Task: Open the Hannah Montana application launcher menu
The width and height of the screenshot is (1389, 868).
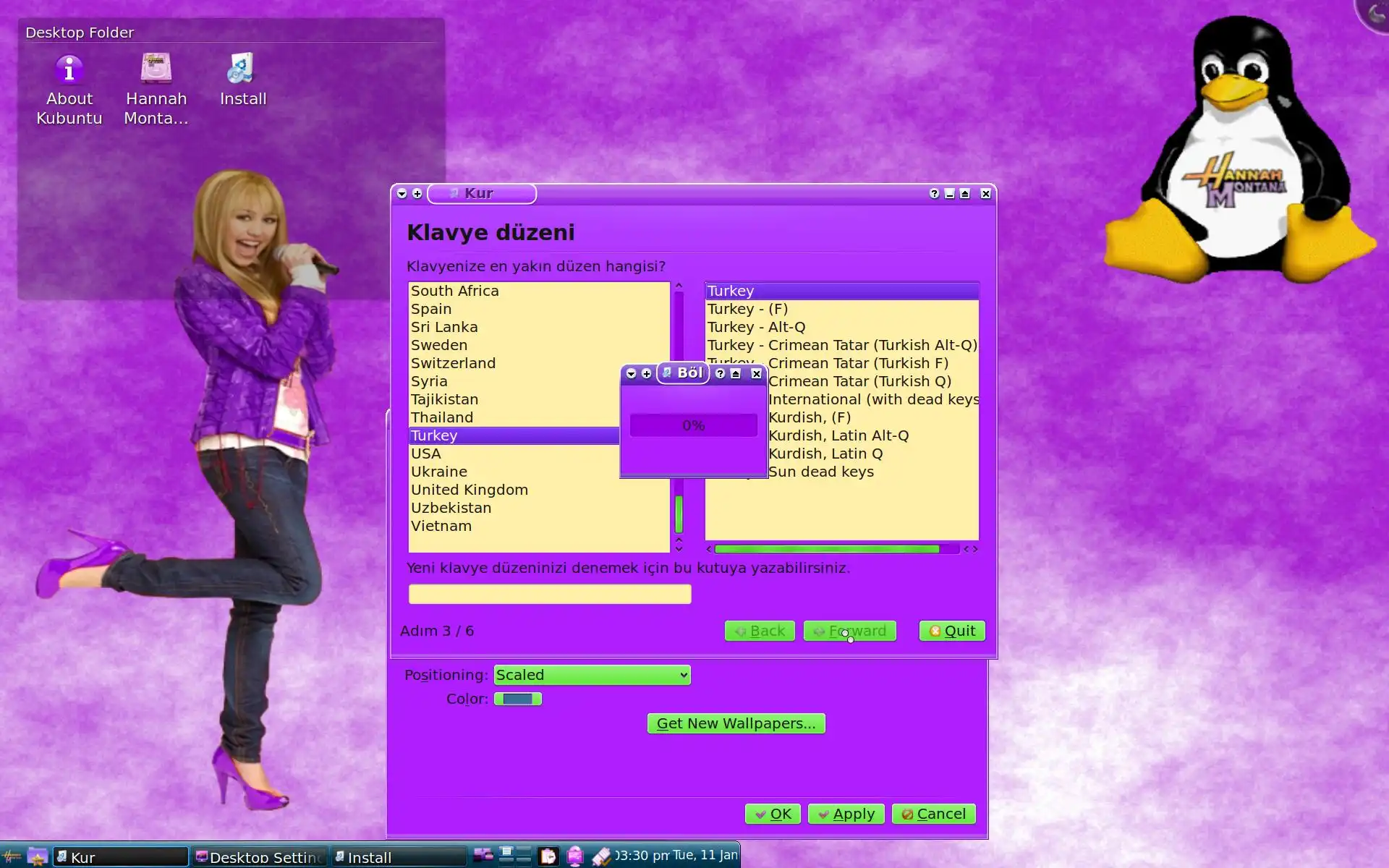Action: [12, 857]
